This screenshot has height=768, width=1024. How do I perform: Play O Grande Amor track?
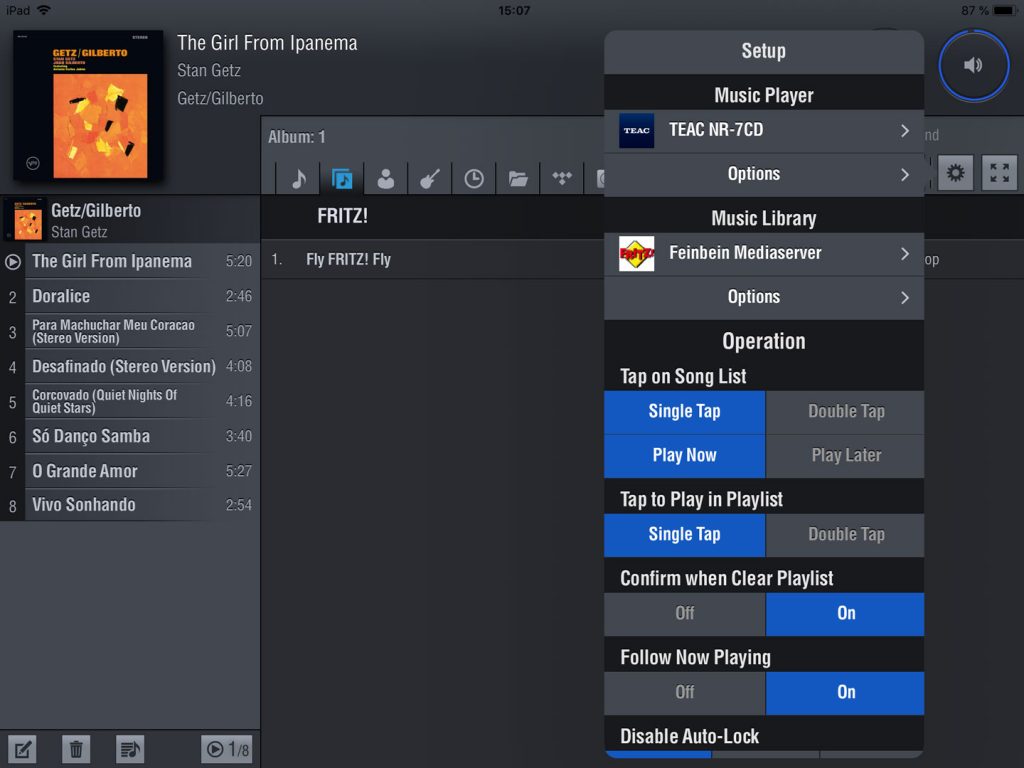[x=130, y=471]
